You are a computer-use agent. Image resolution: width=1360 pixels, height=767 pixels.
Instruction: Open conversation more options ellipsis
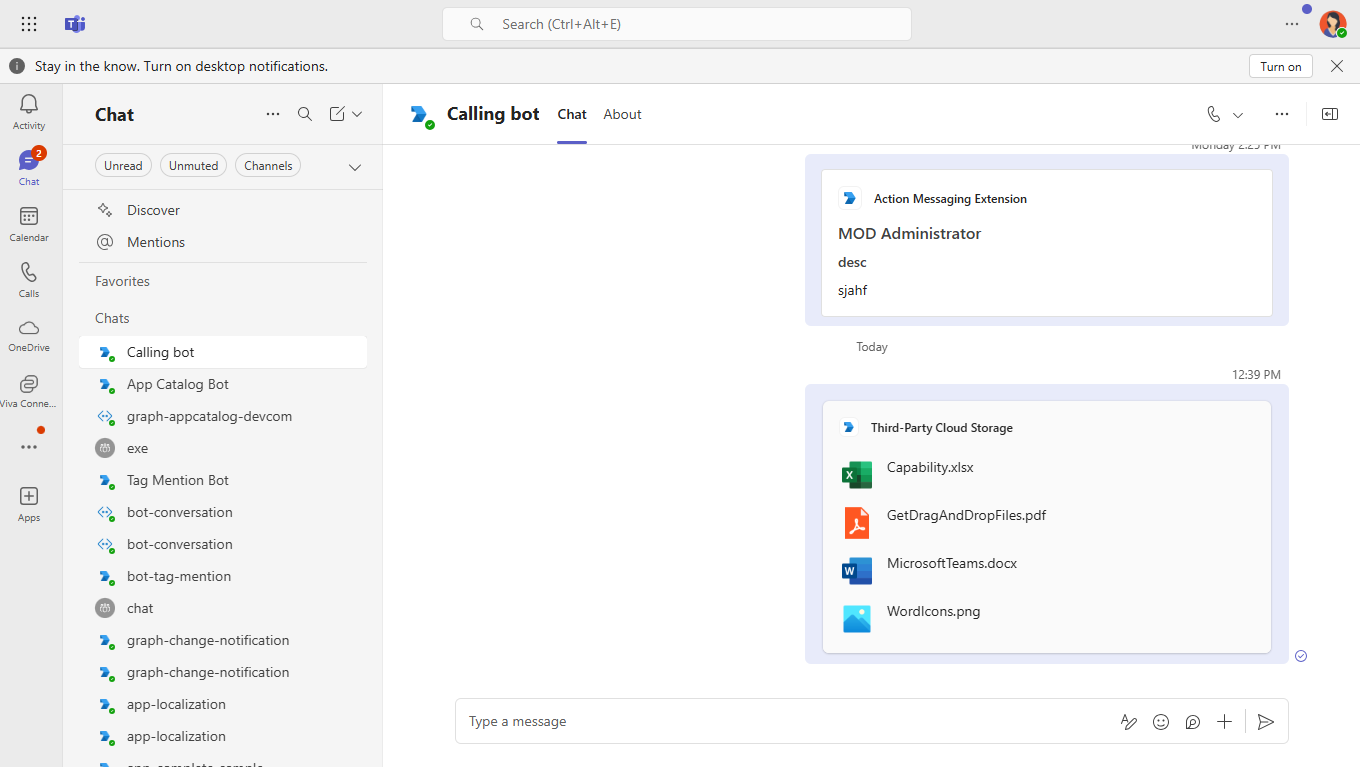[x=1282, y=114]
